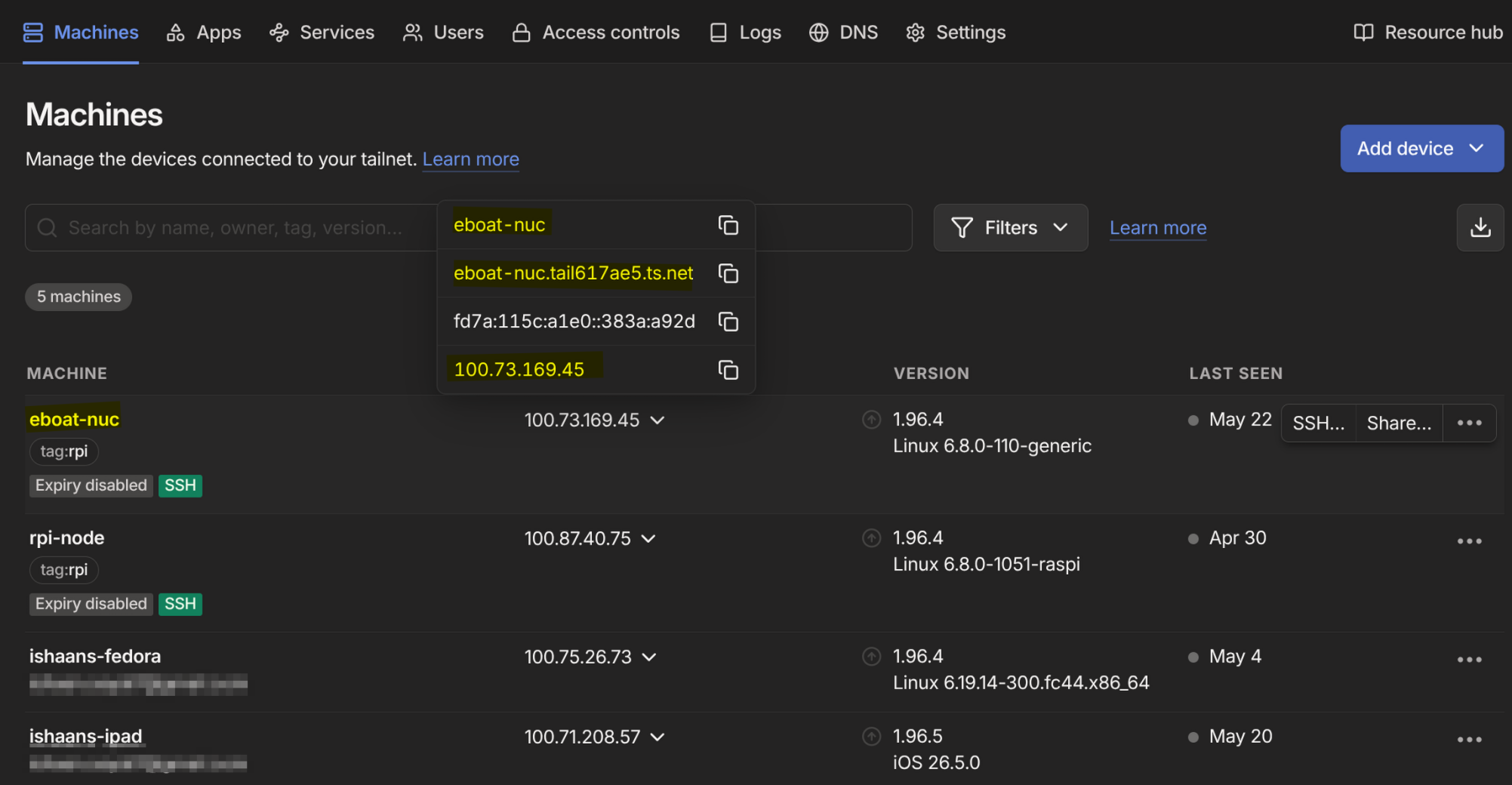Copy the fd7a:115c:a1e0::383a:a92d IPv6 address

pyautogui.click(x=728, y=322)
